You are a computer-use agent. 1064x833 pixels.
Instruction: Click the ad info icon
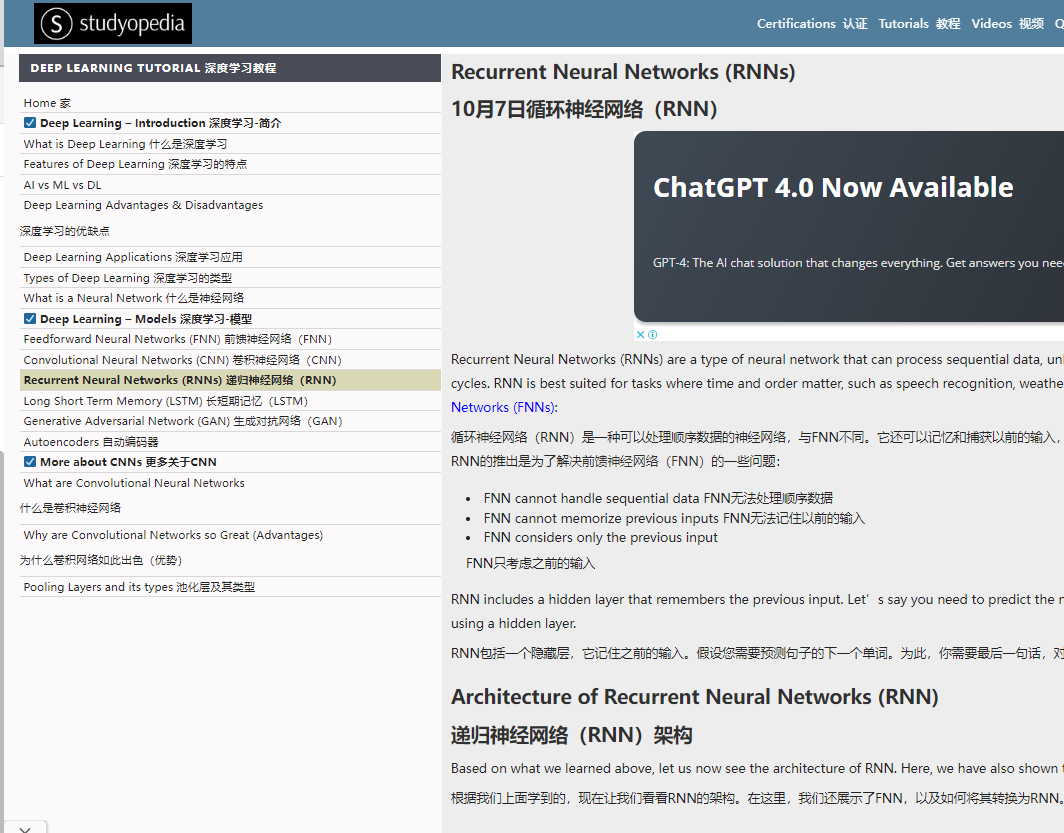coord(652,334)
